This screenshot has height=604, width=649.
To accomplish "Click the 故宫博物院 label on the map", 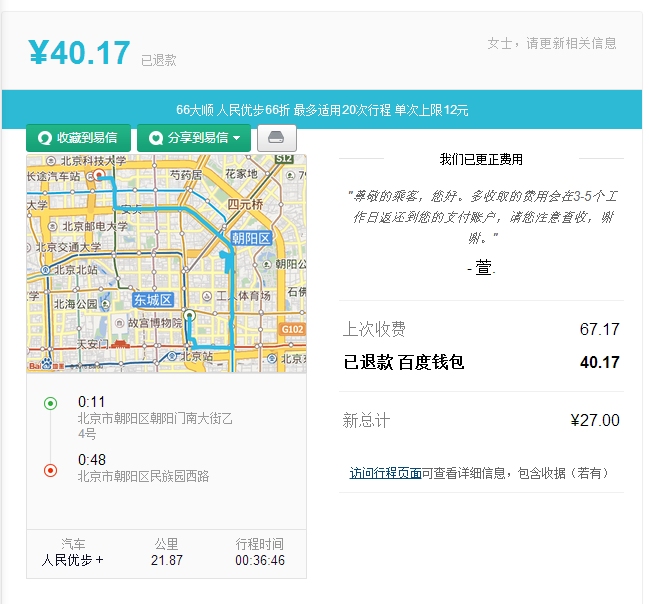I will [x=154, y=322].
